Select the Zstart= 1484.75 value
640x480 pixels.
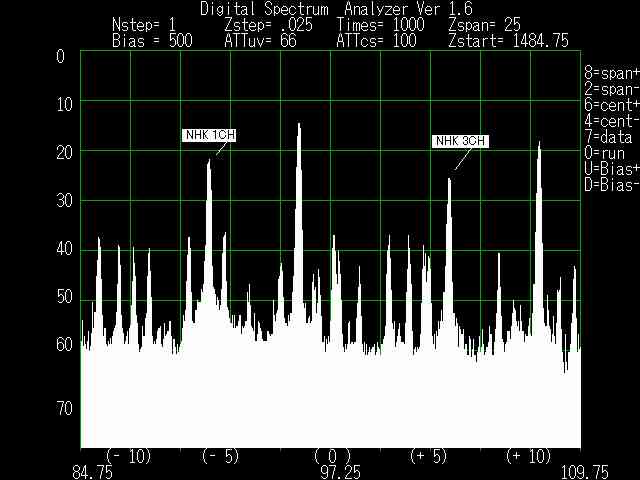[508, 41]
